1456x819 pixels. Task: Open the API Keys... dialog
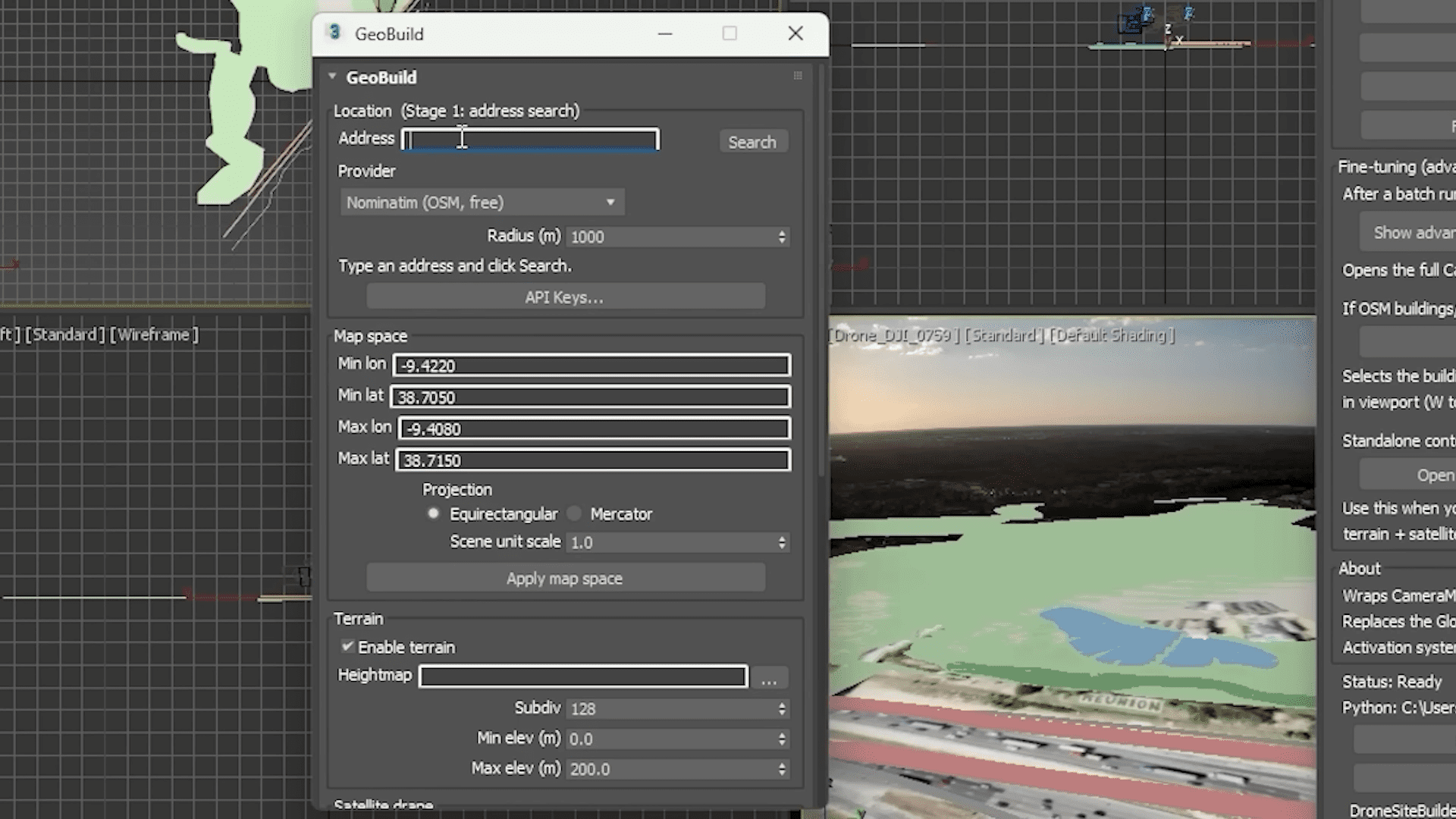pyautogui.click(x=565, y=297)
